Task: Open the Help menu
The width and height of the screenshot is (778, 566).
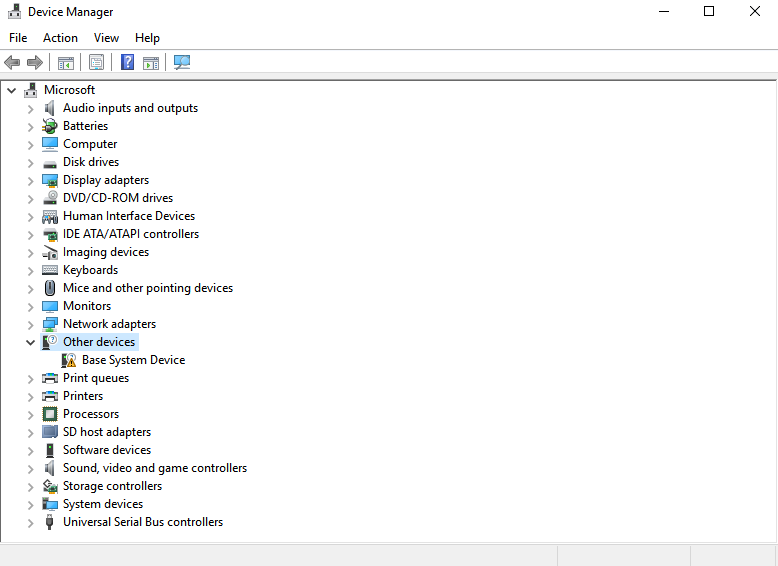Action: 147,38
